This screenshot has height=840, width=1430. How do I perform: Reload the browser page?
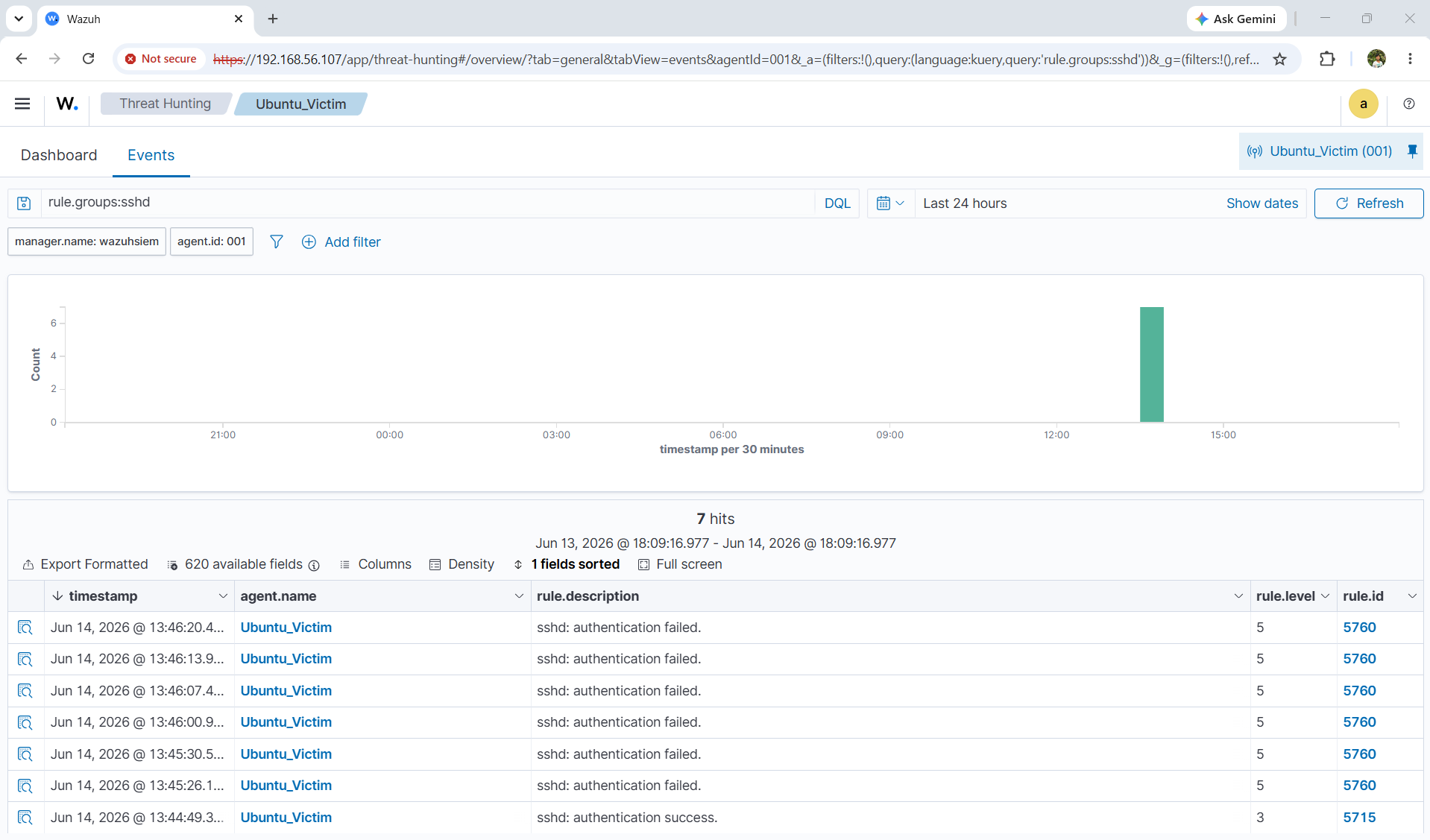pyautogui.click(x=88, y=59)
